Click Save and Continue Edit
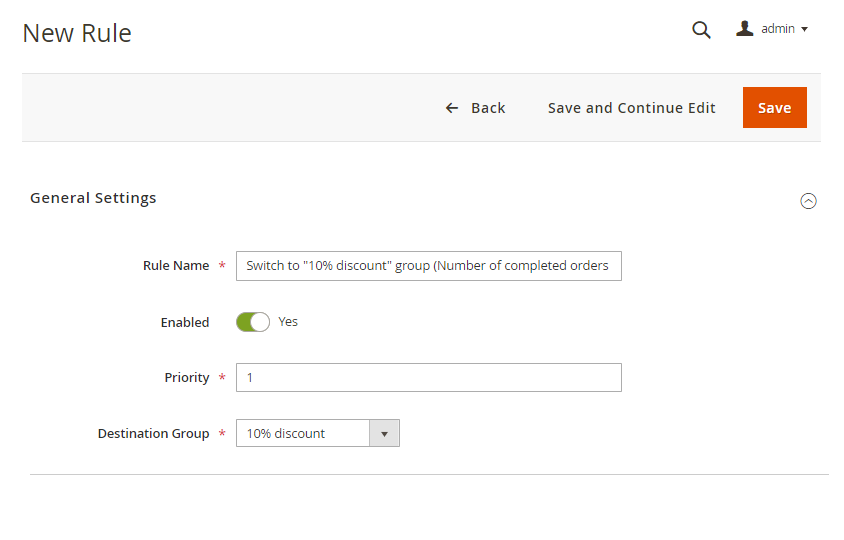 [x=631, y=108]
